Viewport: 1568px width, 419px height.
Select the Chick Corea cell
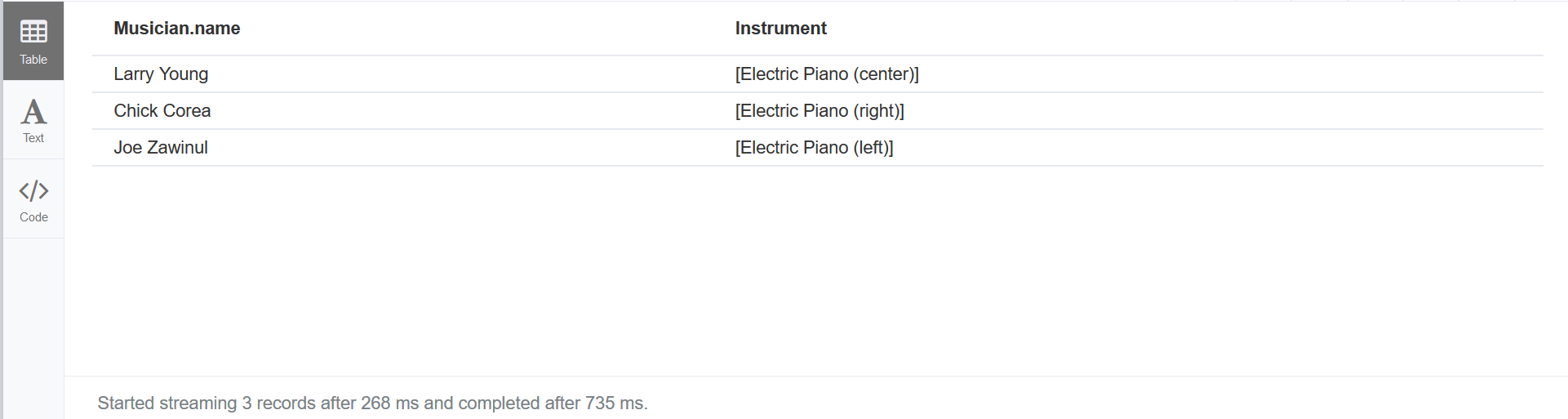tap(162, 111)
